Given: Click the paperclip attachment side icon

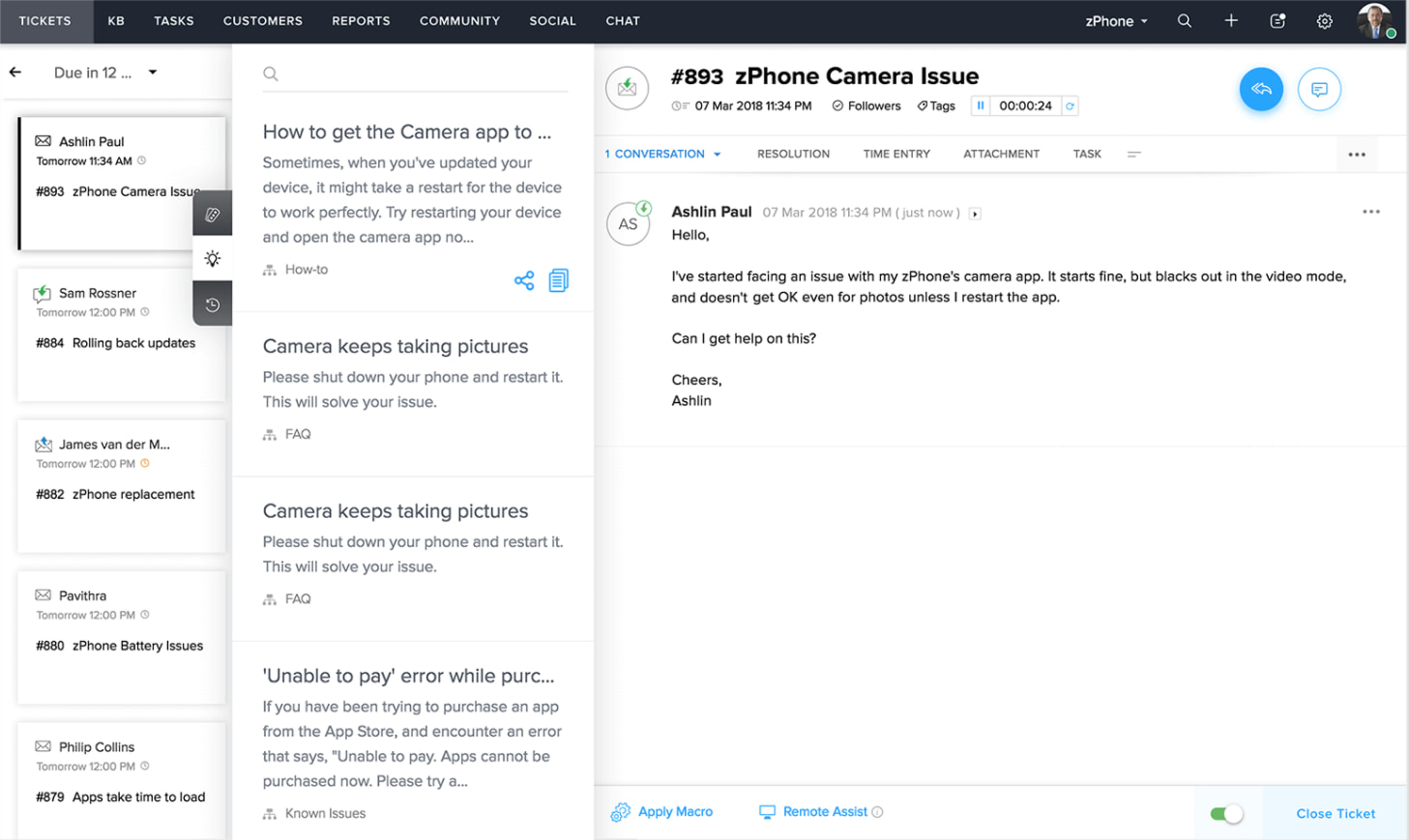Looking at the screenshot, I should (x=213, y=215).
